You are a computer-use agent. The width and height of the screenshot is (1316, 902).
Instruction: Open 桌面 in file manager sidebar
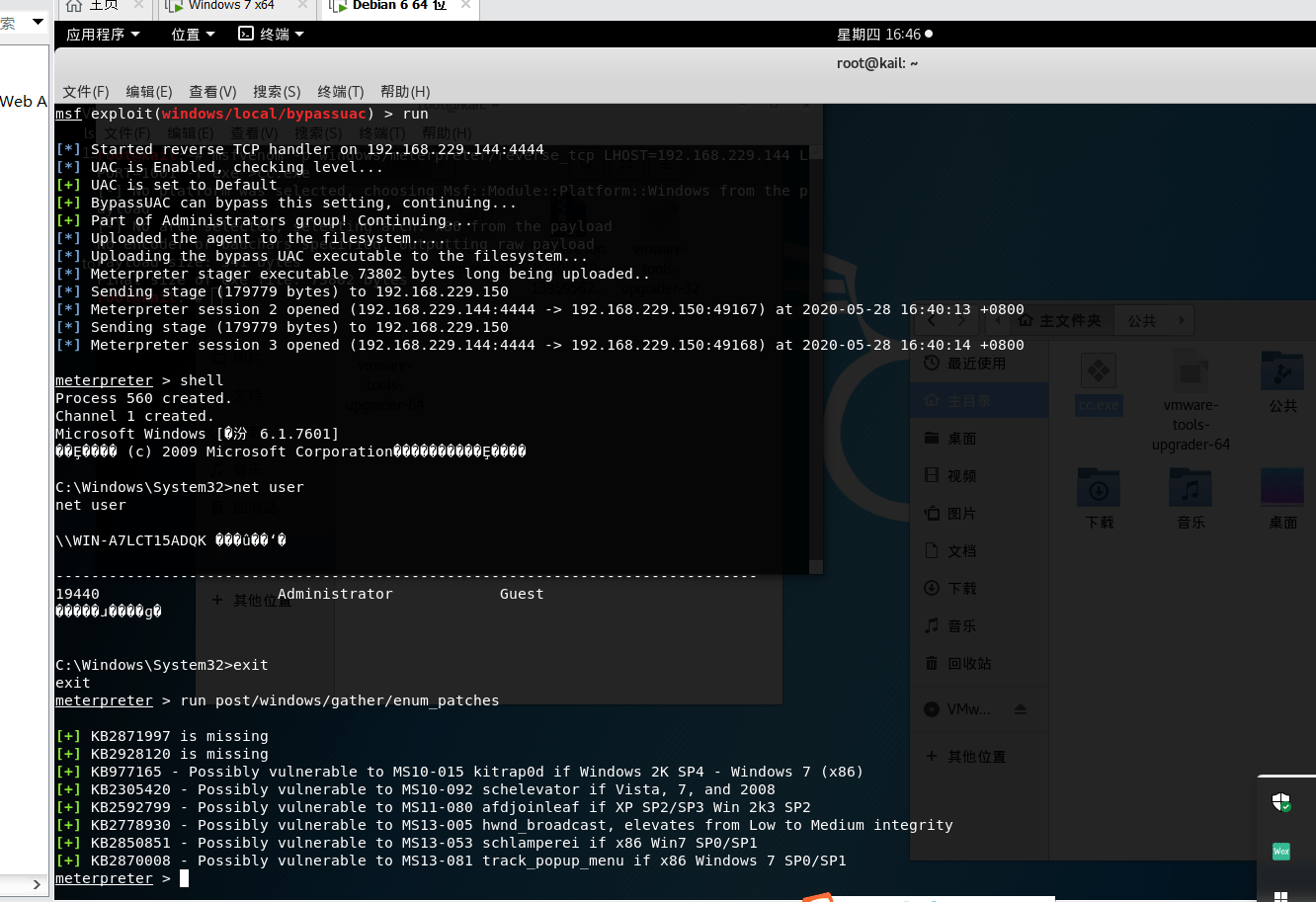978,439
